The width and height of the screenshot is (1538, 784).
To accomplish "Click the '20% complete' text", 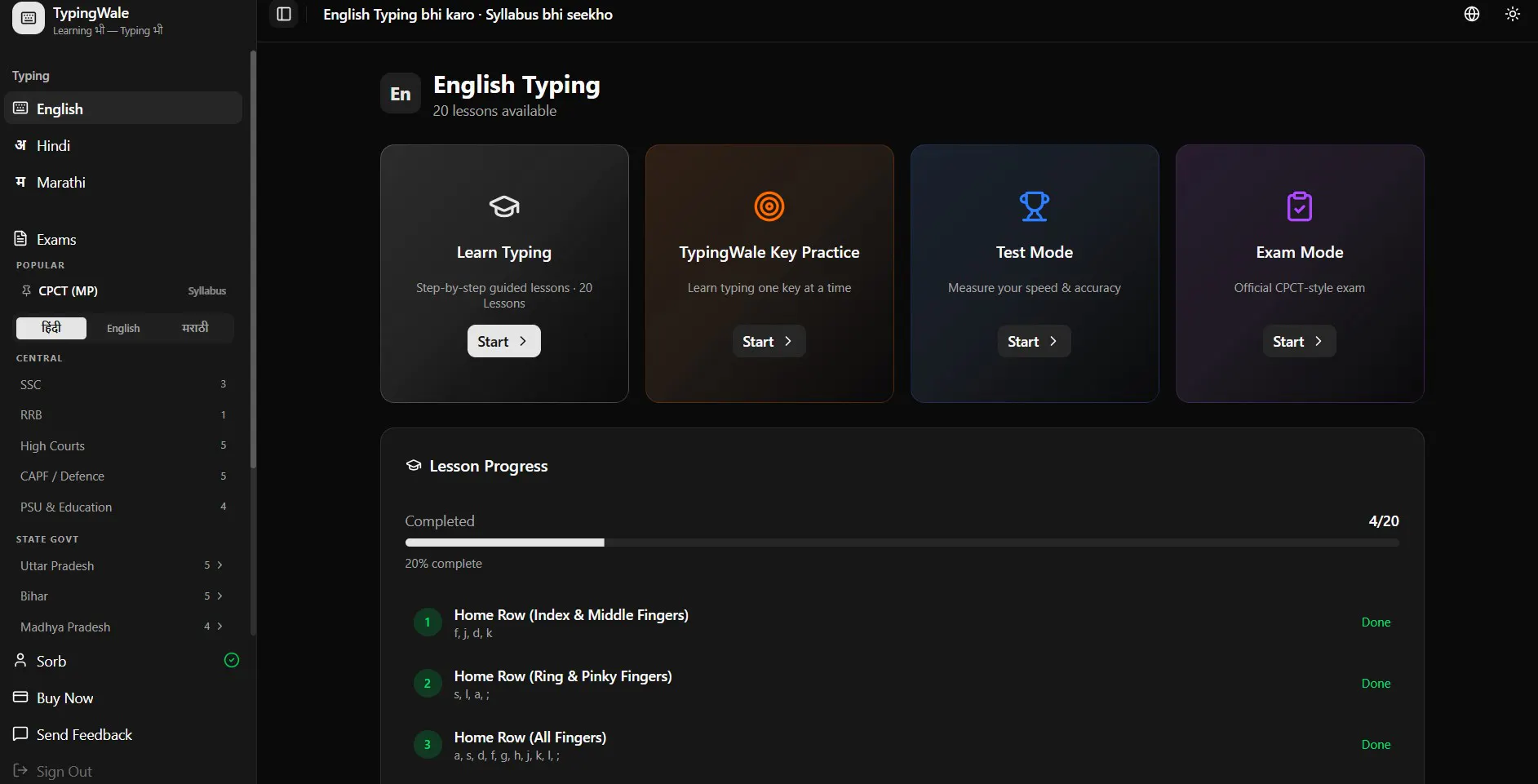I will [x=444, y=563].
